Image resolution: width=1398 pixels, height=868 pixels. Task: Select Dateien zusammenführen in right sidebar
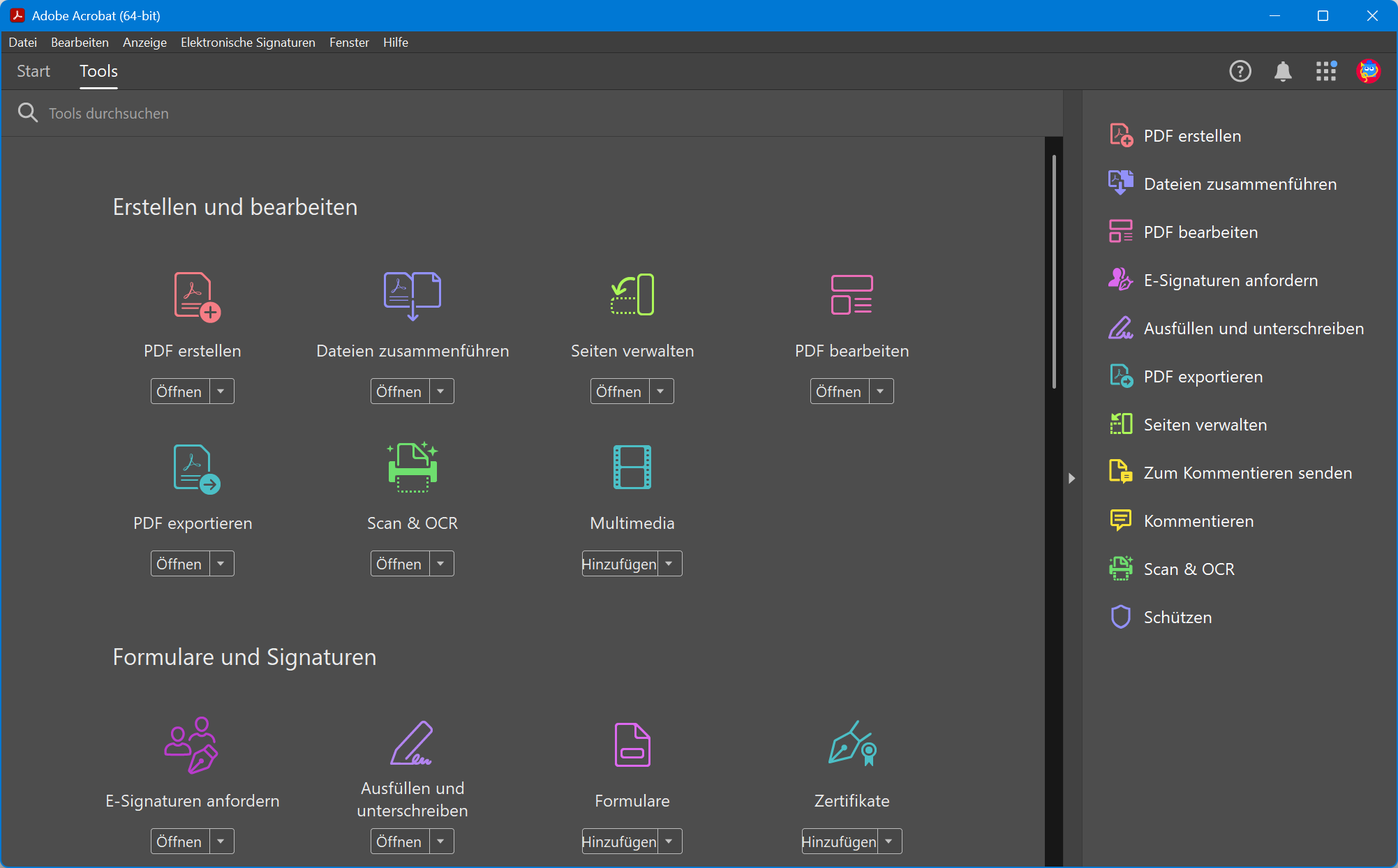(1223, 184)
